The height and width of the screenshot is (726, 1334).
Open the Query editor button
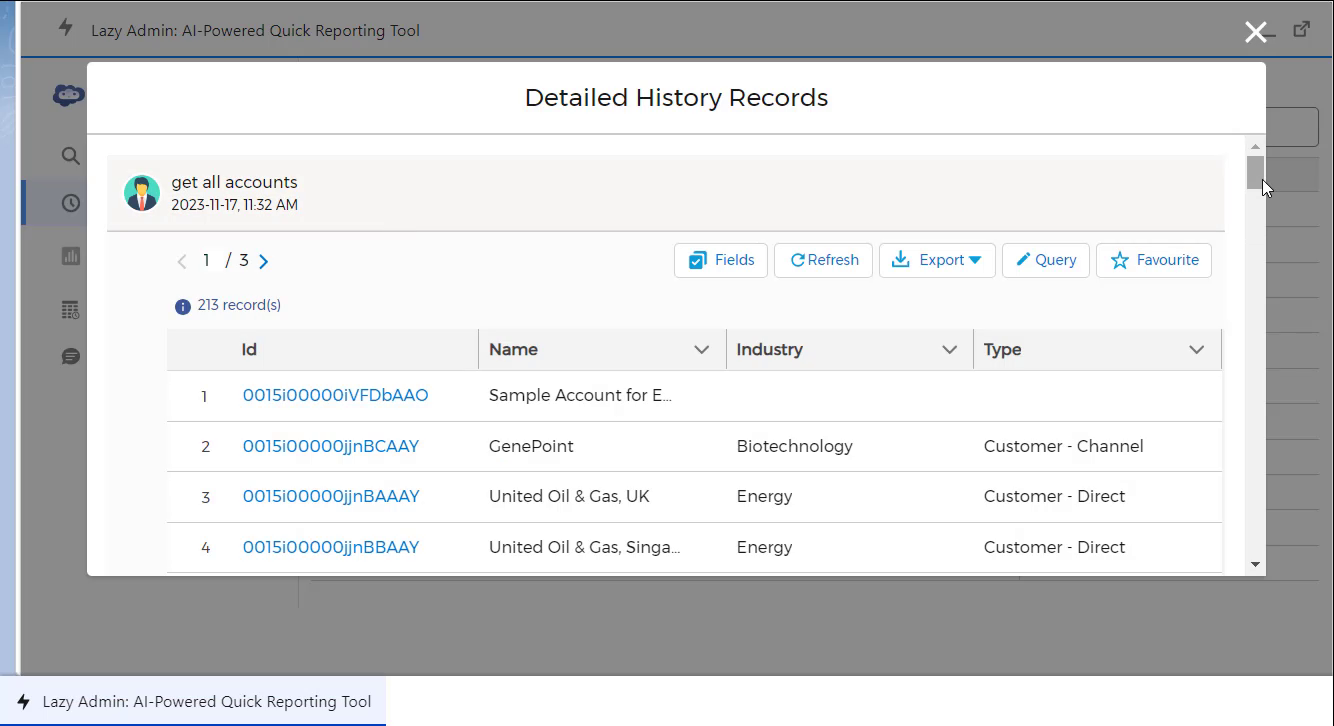[x=1046, y=260]
